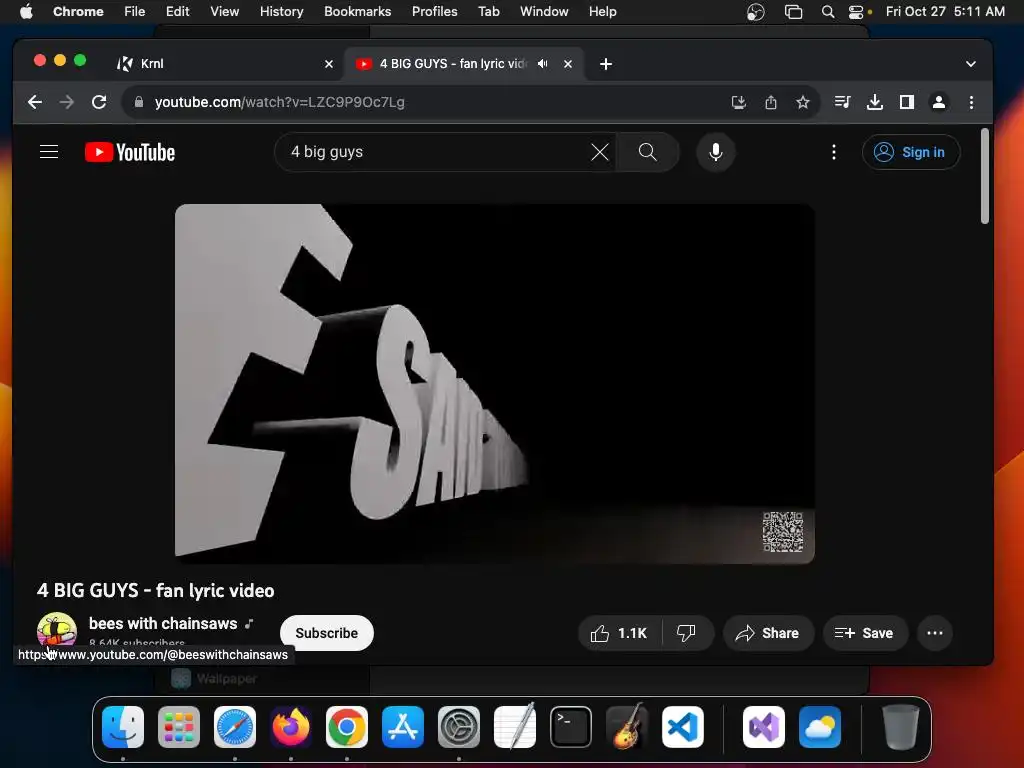Subscribe to bees with chainsaws
1024x768 pixels.
coord(327,633)
